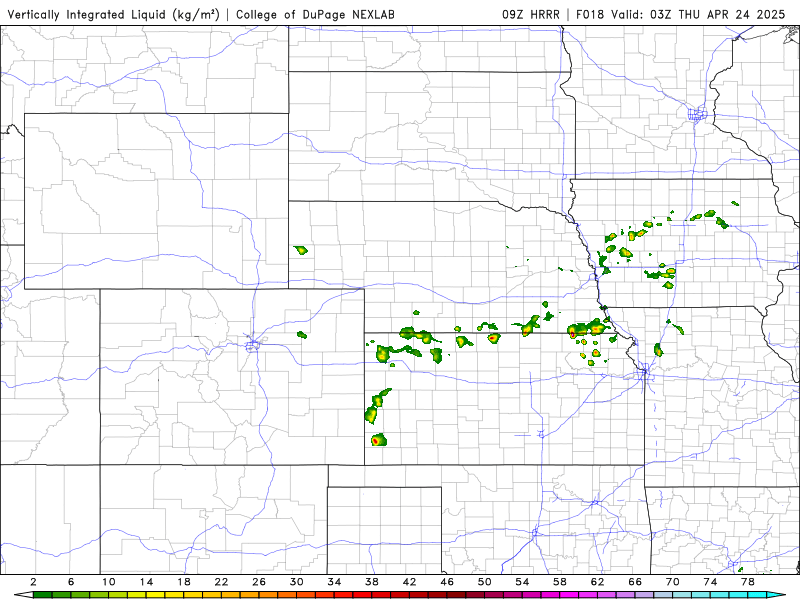
Task: Click the "09Z HRRR" model run label
Action: pyautogui.click(x=531, y=14)
